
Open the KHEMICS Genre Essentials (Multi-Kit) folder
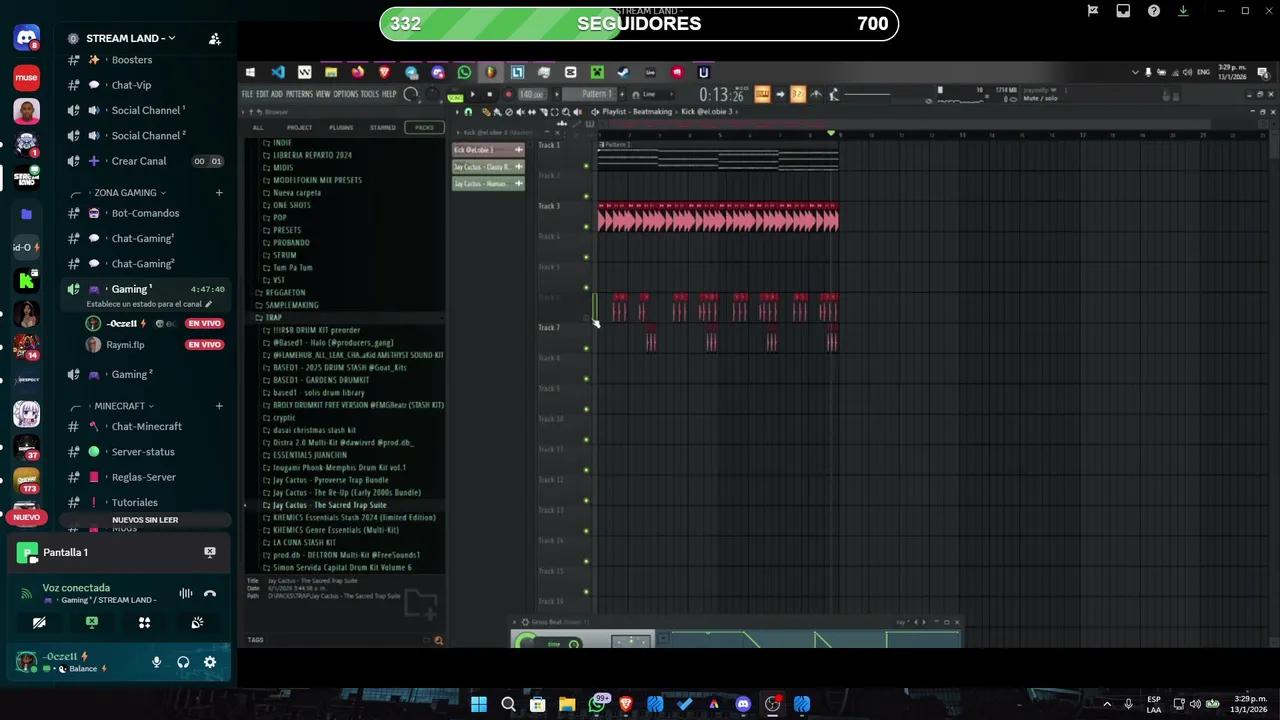[336, 530]
